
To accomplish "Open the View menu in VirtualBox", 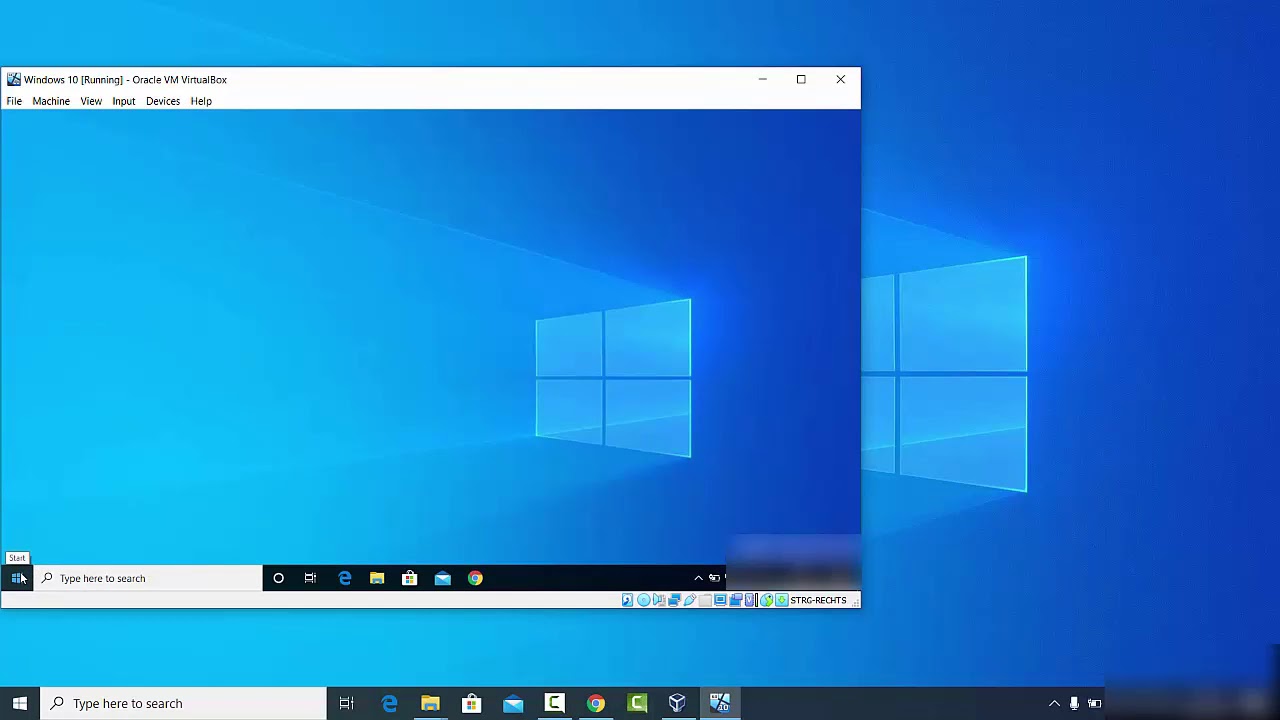I will (91, 101).
